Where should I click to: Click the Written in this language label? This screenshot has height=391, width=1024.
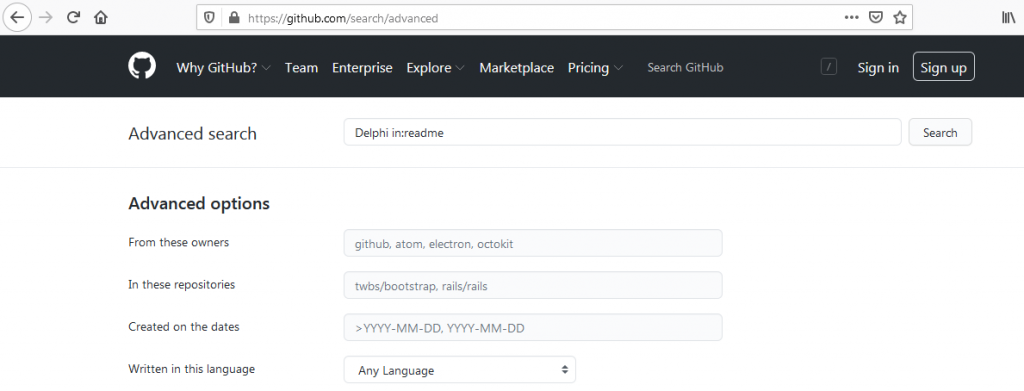(191, 369)
